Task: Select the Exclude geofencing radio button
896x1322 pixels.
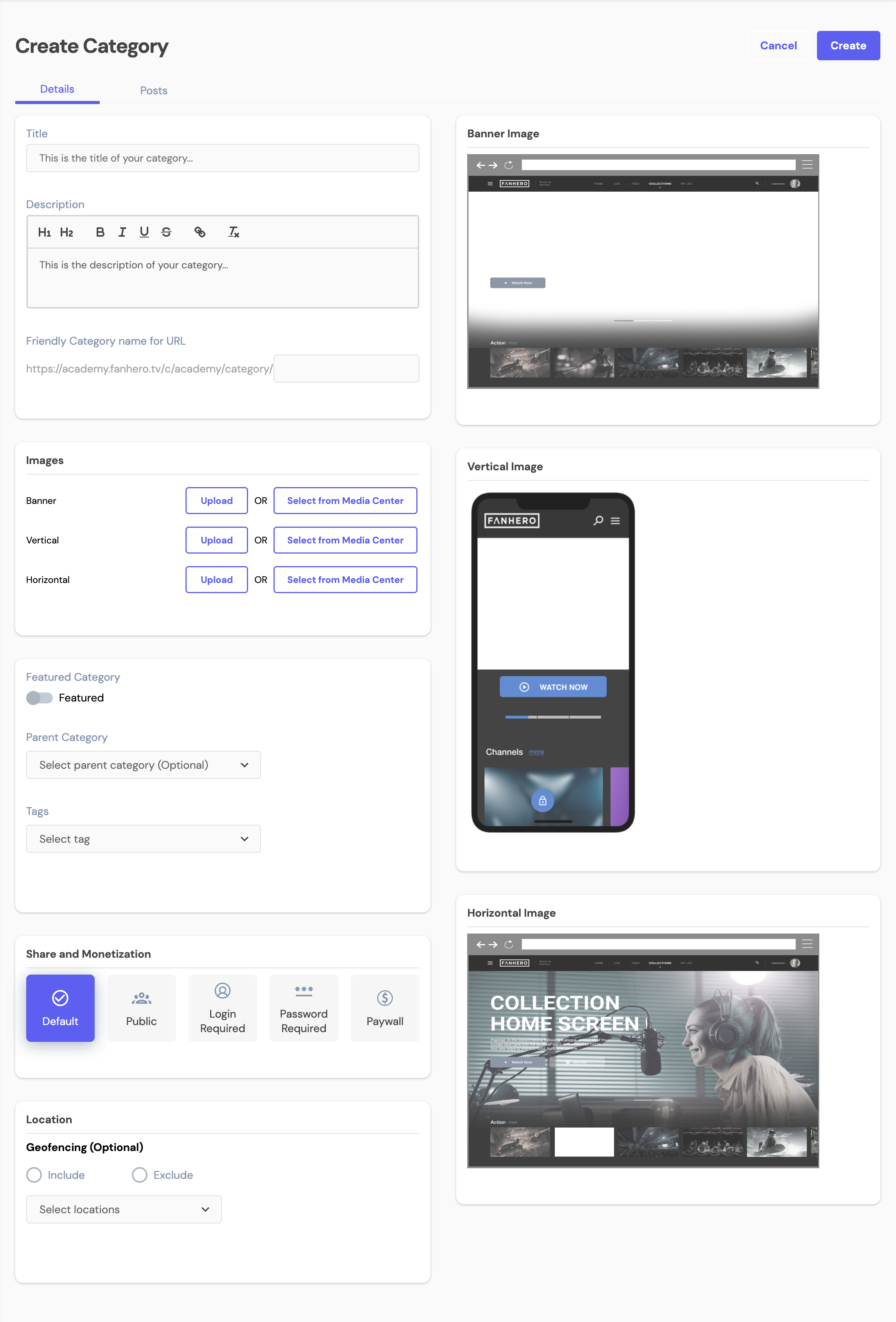Action: pos(139,1175)
